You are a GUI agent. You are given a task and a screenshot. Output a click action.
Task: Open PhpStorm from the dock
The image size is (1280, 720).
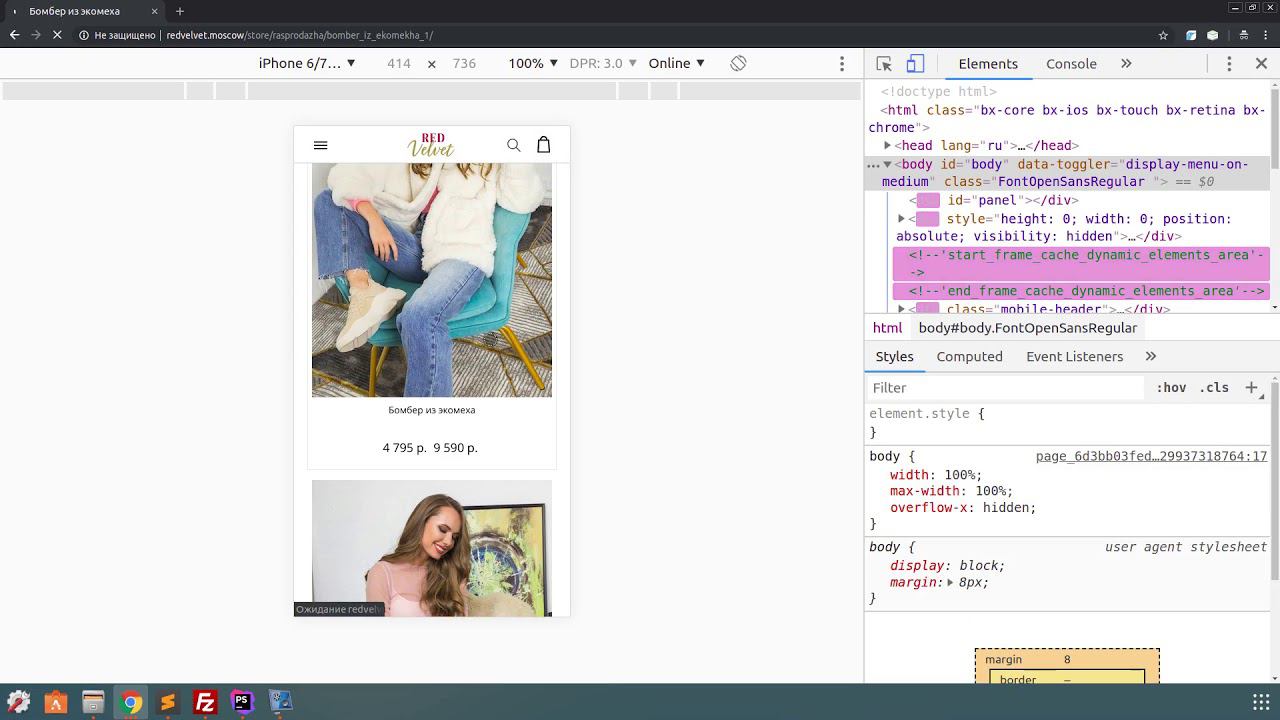pos(242,702)
